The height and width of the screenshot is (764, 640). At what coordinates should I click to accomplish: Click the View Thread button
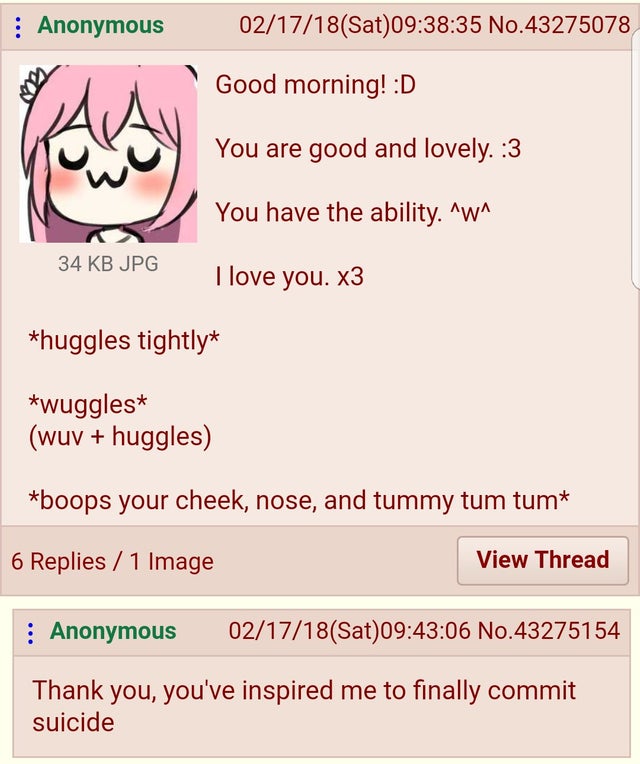[x=543, y=560]
